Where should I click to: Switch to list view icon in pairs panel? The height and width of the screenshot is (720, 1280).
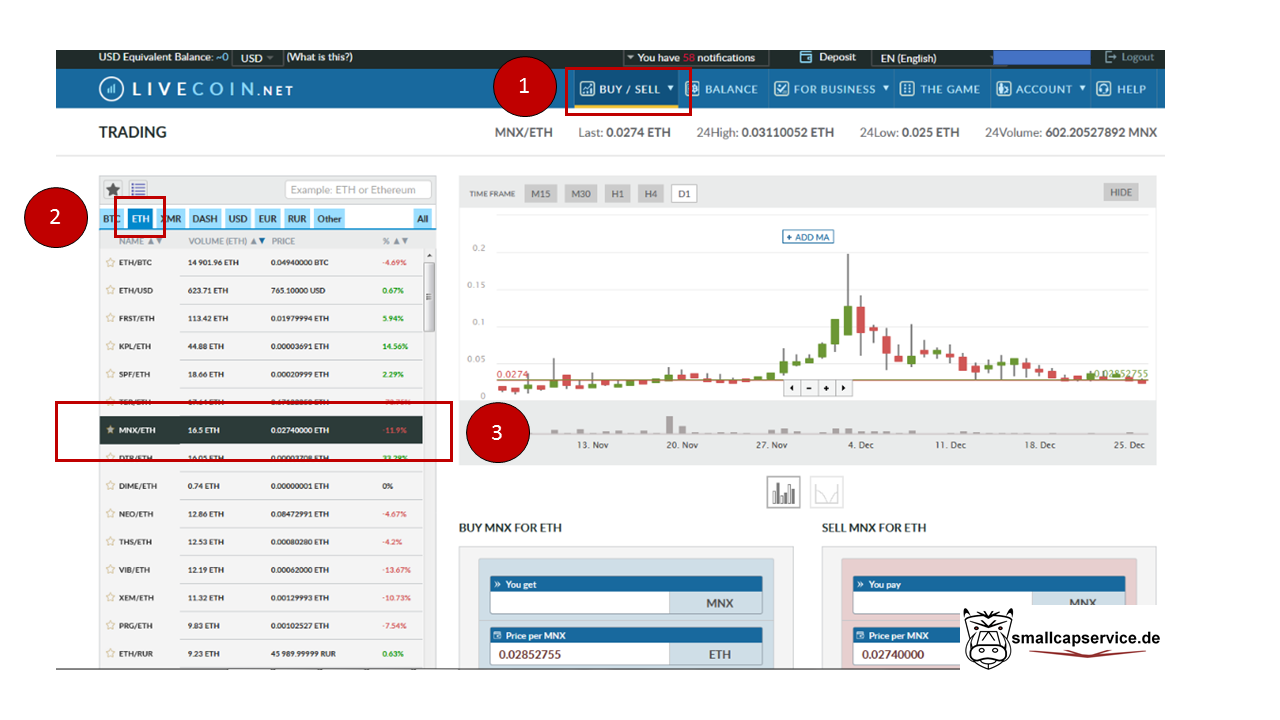[139, 189]
